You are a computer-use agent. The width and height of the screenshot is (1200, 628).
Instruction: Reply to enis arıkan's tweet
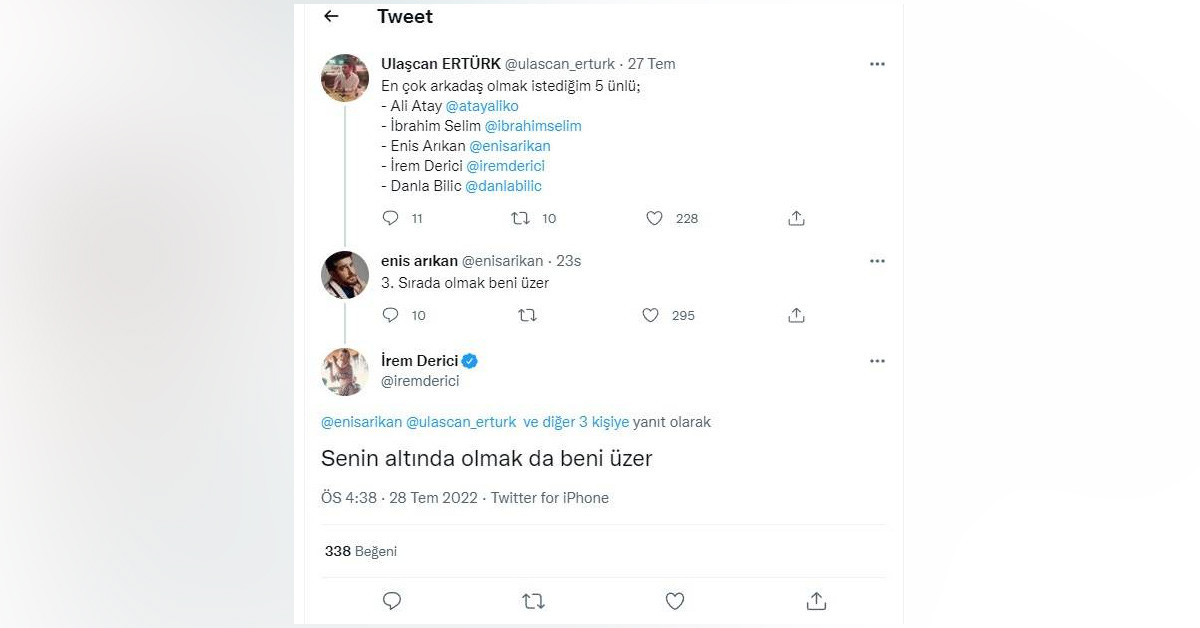(390, 315)
